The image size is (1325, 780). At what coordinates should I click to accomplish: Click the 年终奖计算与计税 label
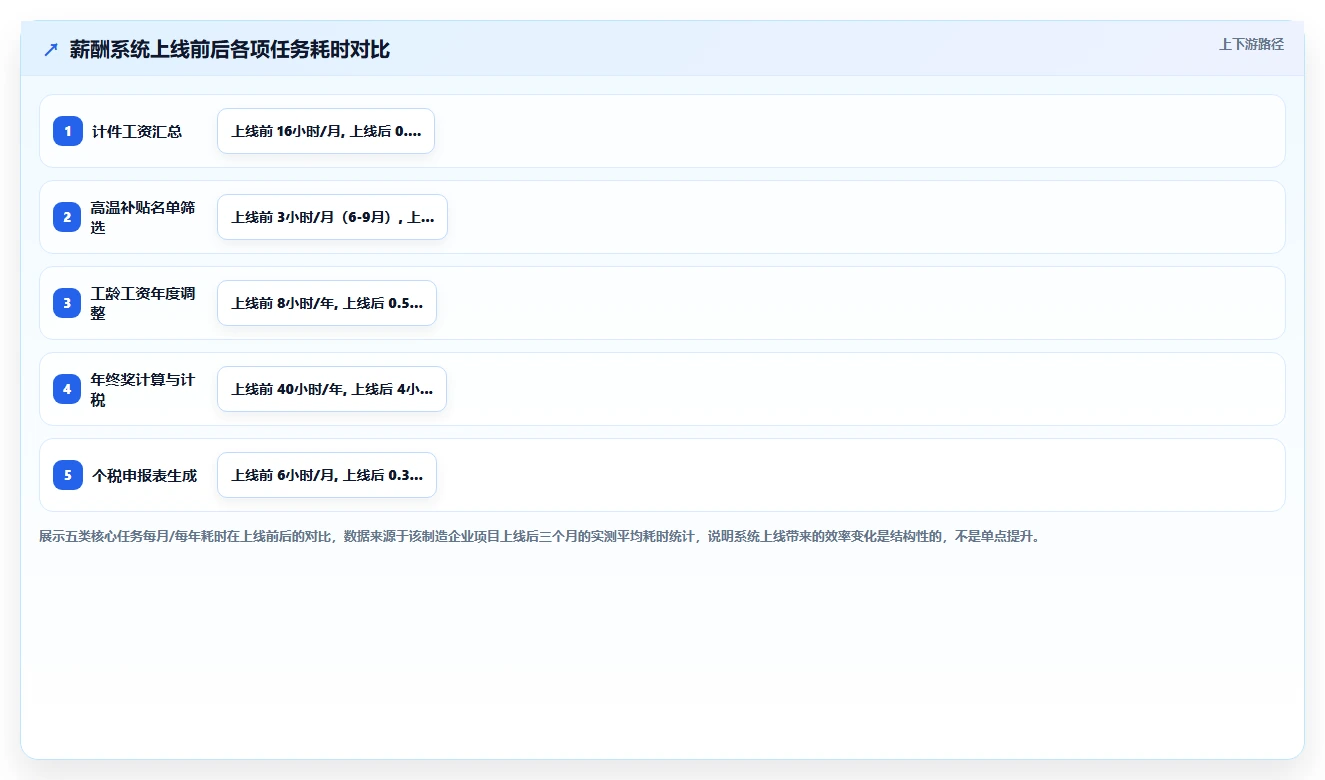pos(143,389)
